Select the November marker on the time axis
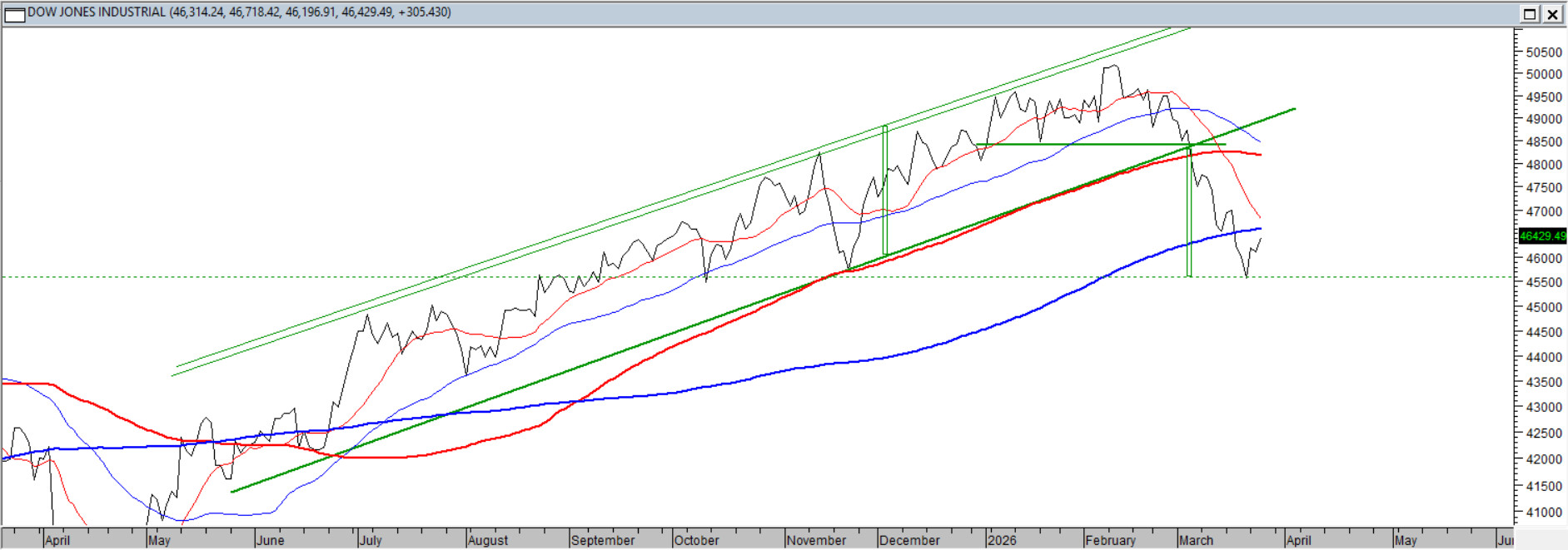Image resolution: width=1568 pixels, height=550 pixels. point(816,540)
